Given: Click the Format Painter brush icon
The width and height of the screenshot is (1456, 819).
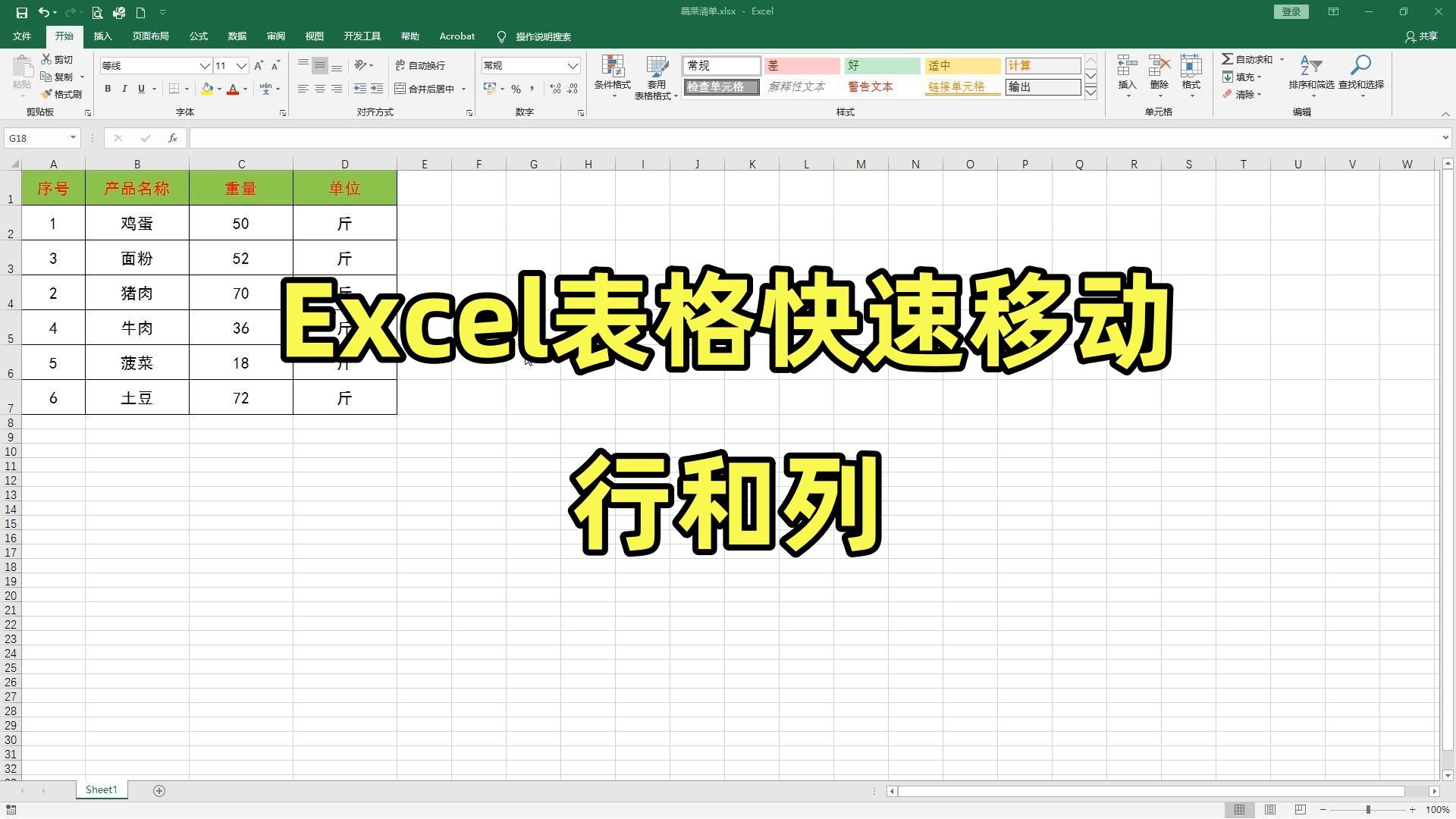Looking at the screenshot, I should (x=47, y=94).
